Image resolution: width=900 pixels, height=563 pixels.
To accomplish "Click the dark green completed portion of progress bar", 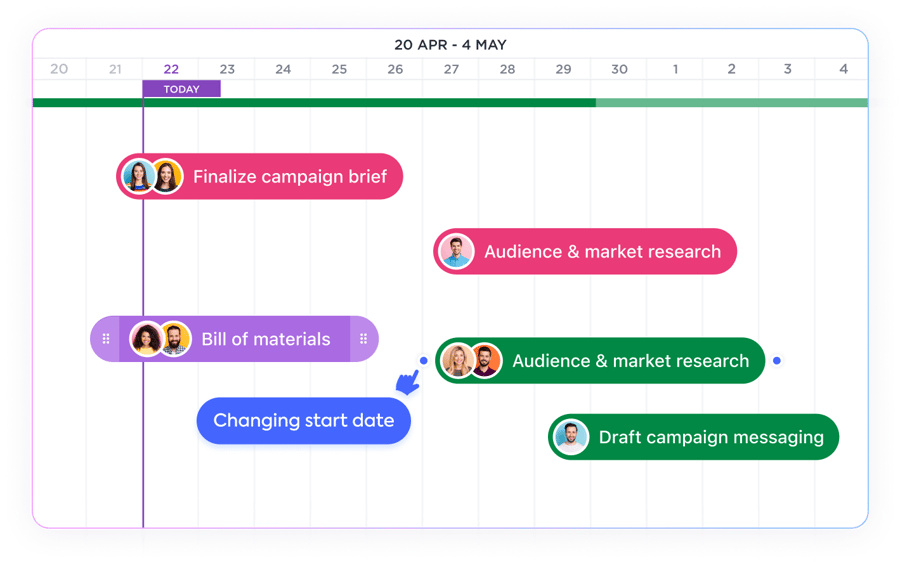I will click(x=314, y=103).
